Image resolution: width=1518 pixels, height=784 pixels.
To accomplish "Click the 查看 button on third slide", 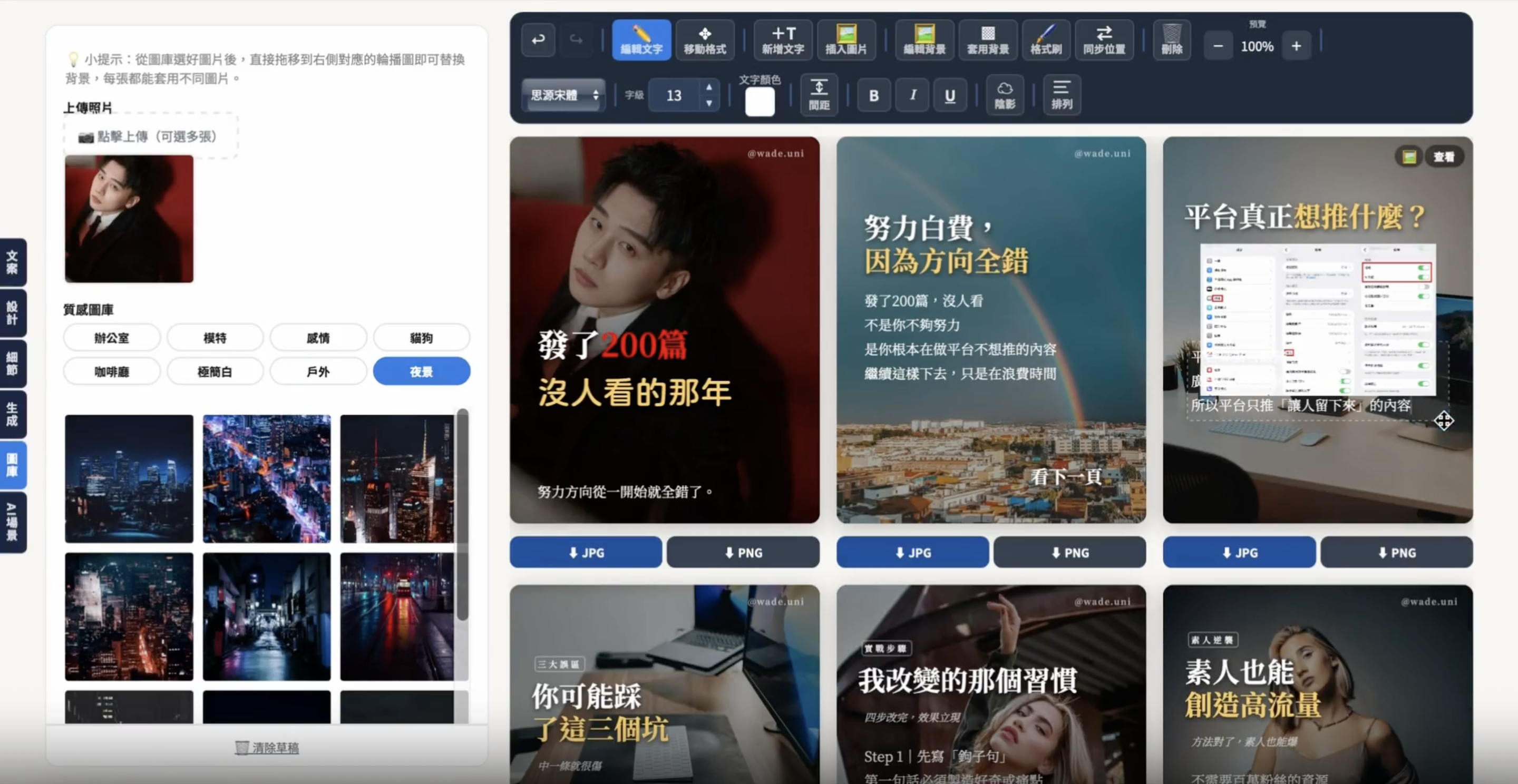I will (1444, 156).
